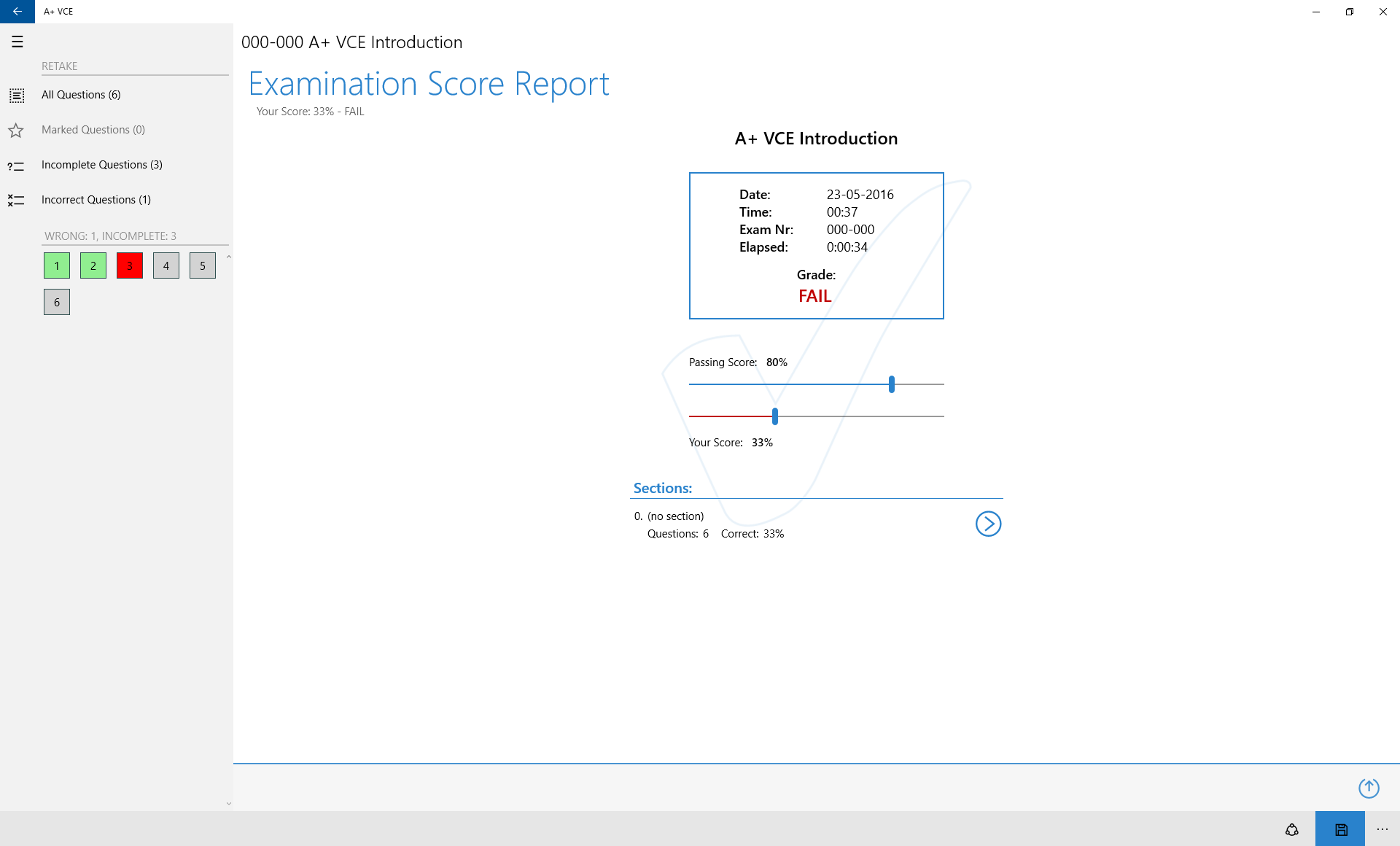Select the Incomplete Questions icon
1400x846 pixels.
click(15, 166)
